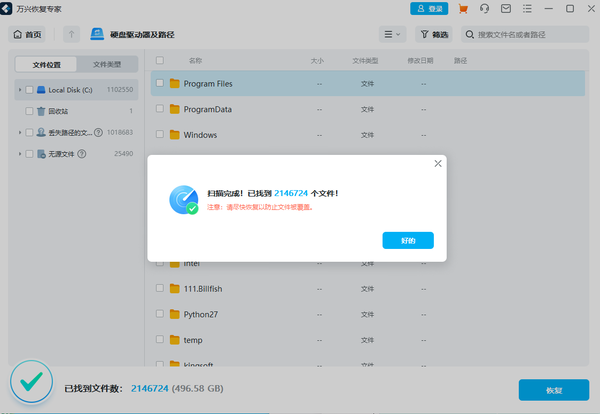This screenshot has width=600, height=414.
Task: Check the Local Disk (C:) checkbox
Action: [29, 89]
